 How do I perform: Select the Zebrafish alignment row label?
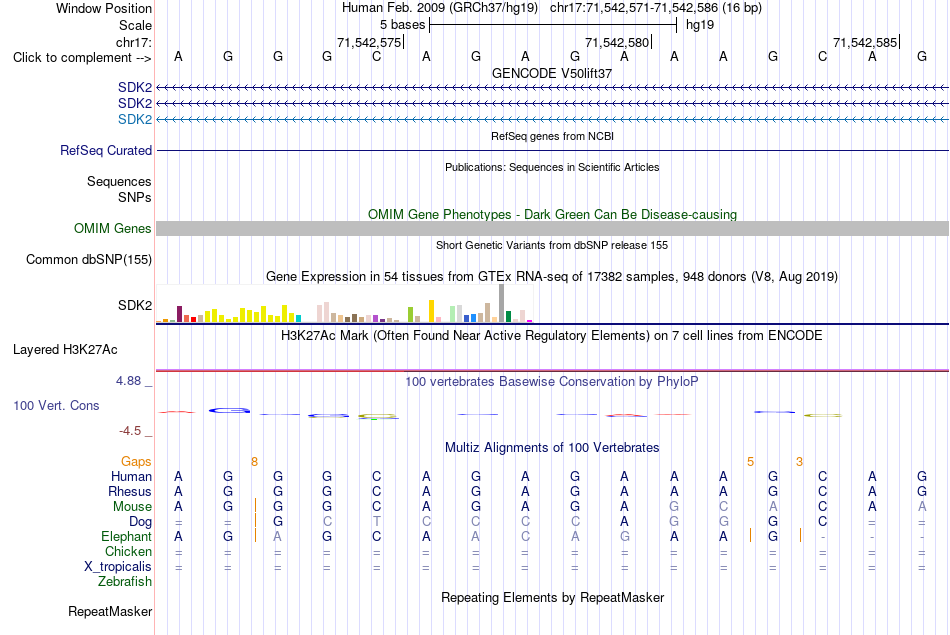coord(125,581)
